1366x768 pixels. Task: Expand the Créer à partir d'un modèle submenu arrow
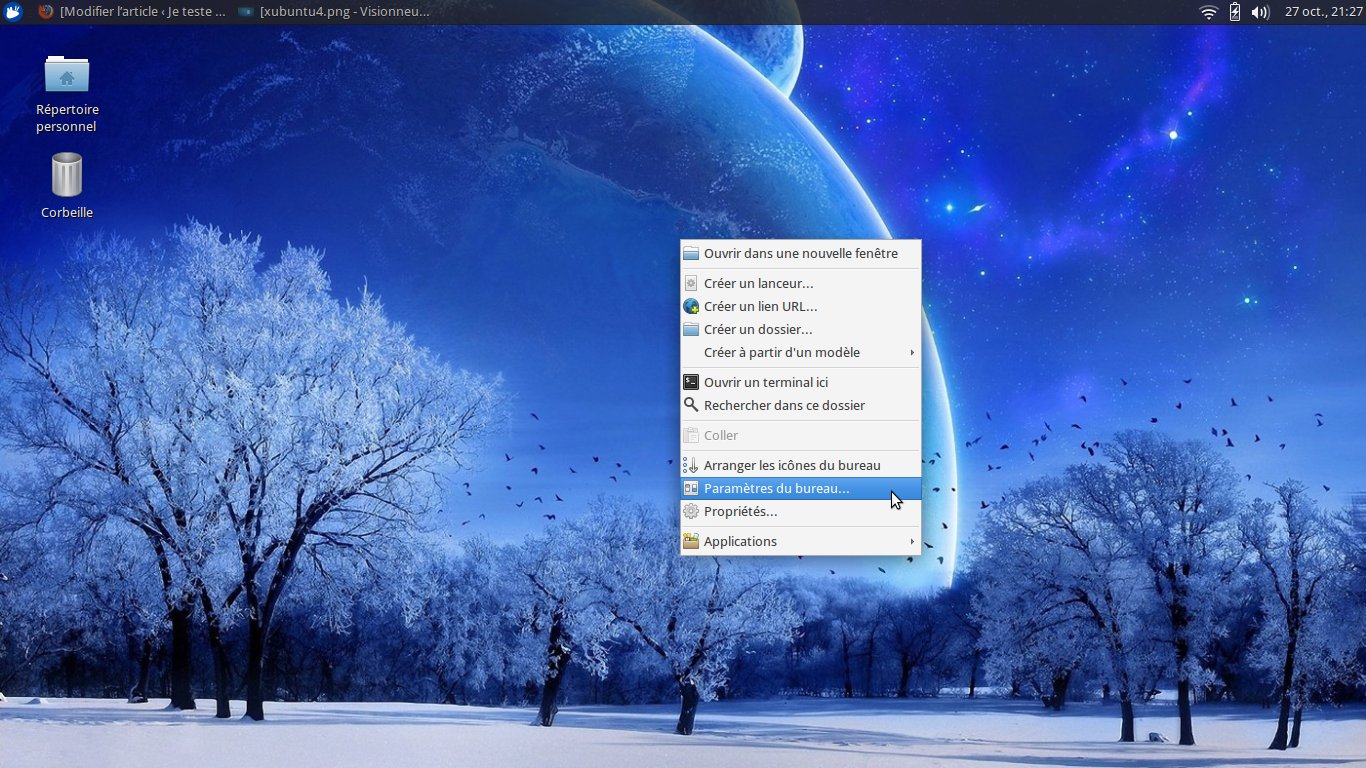[x=912, y=352]
